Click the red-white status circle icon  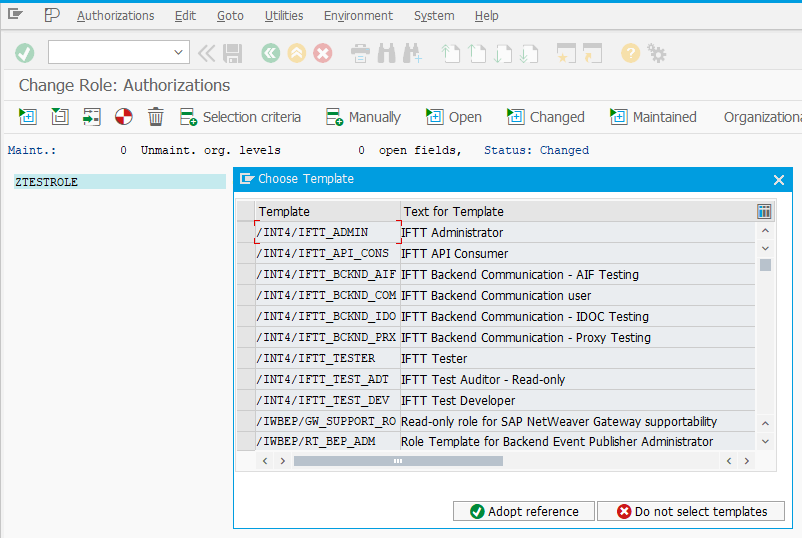pyautogui.click(x=124, y=117)
